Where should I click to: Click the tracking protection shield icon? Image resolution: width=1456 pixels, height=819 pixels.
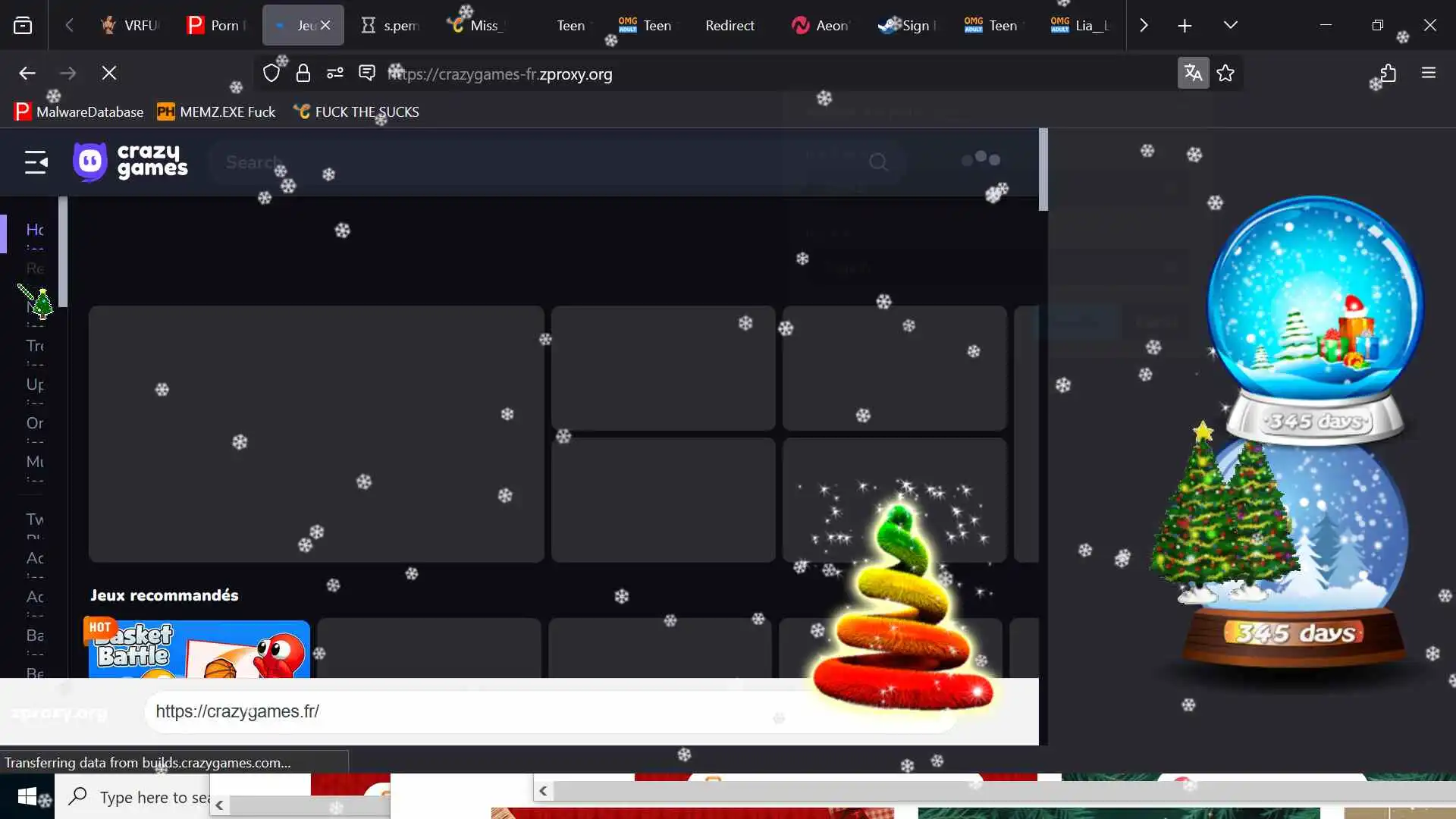(x=271, y=74)
